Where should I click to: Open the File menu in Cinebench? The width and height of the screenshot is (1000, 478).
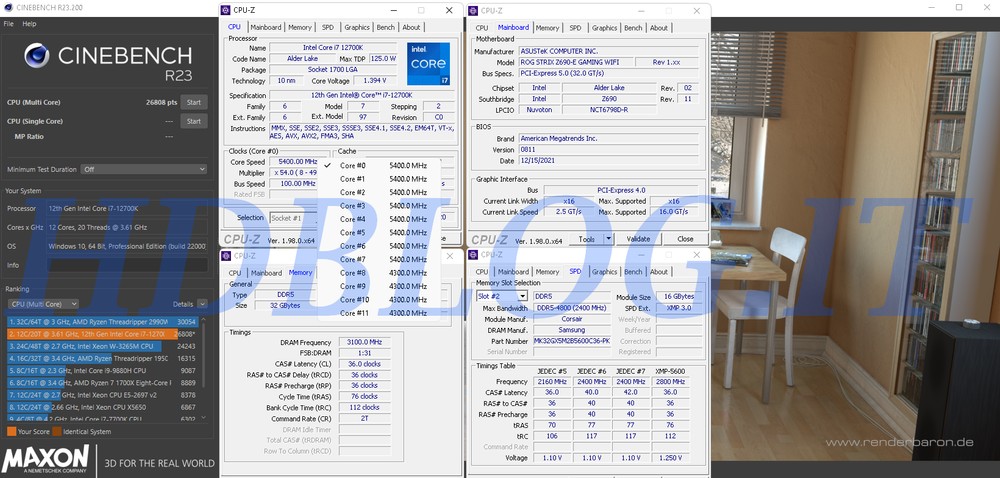pyautogui.click(x=9, y=23)
